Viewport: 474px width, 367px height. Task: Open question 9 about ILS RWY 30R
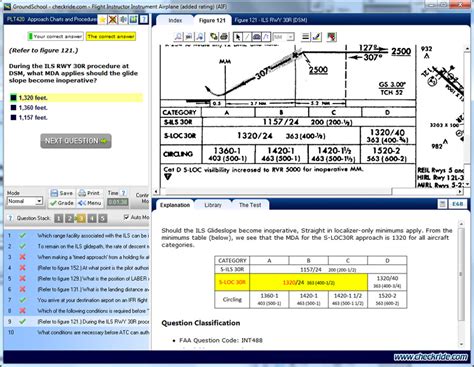click(x=77, y=322)
